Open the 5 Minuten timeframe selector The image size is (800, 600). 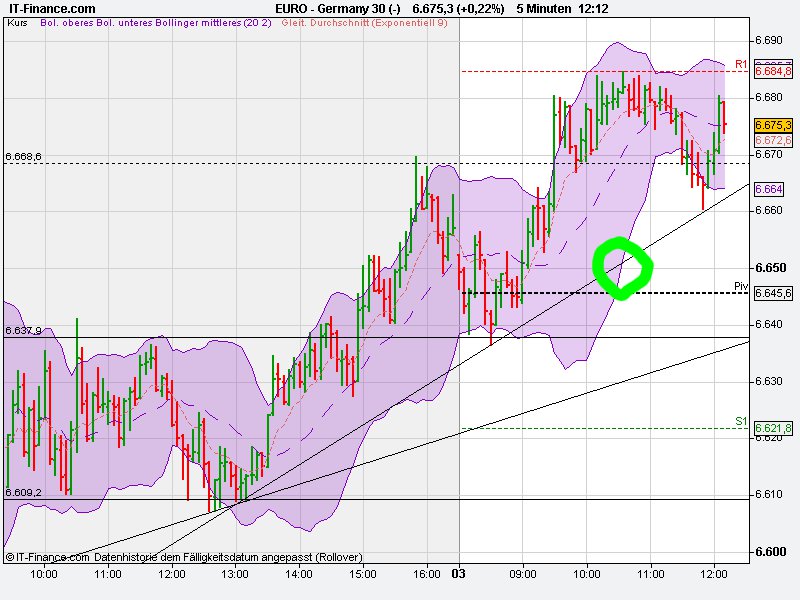click(545, 9)
